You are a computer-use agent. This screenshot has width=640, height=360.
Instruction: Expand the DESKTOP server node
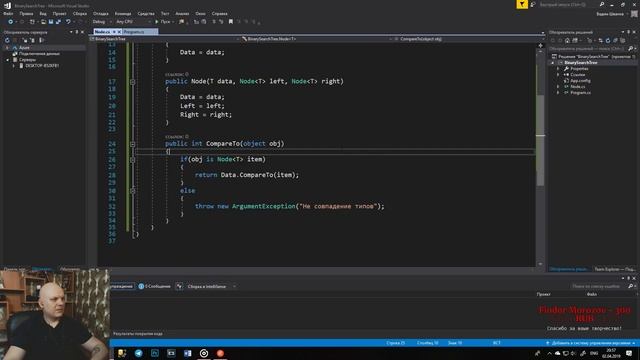(14, 65)
